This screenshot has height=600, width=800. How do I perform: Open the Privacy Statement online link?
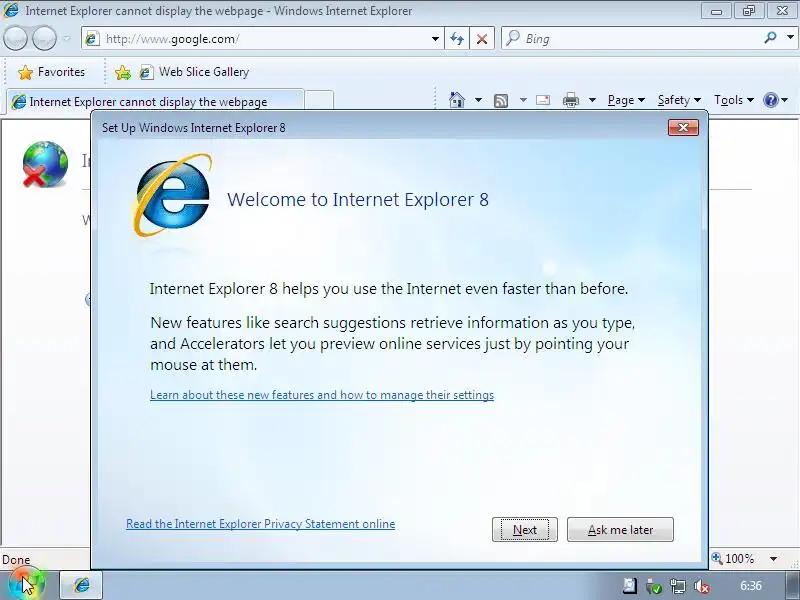tap(260, 524)
